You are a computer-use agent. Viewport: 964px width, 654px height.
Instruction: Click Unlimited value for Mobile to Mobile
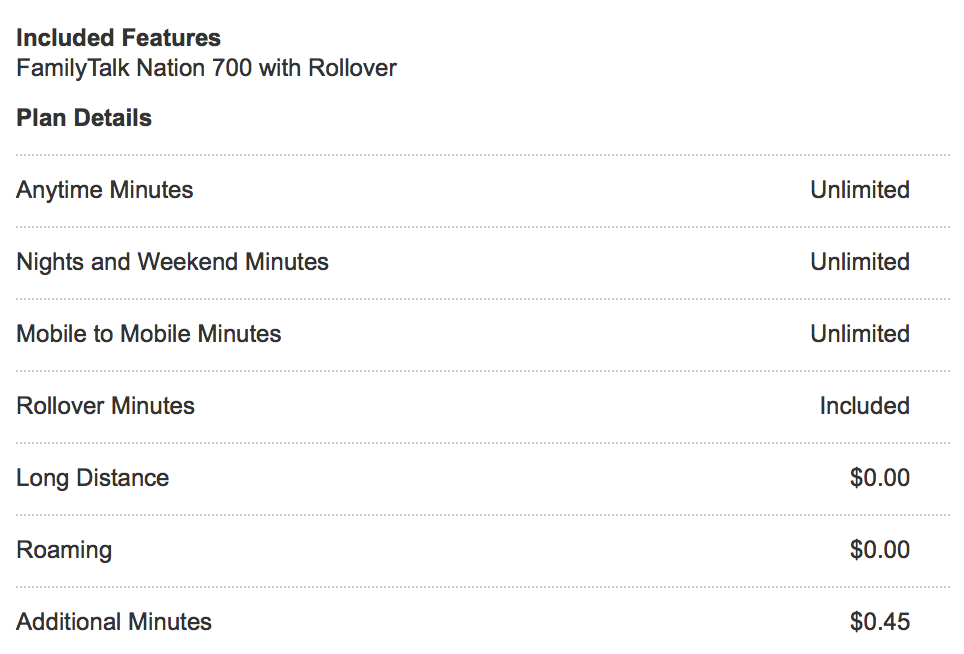coord(860,334)
